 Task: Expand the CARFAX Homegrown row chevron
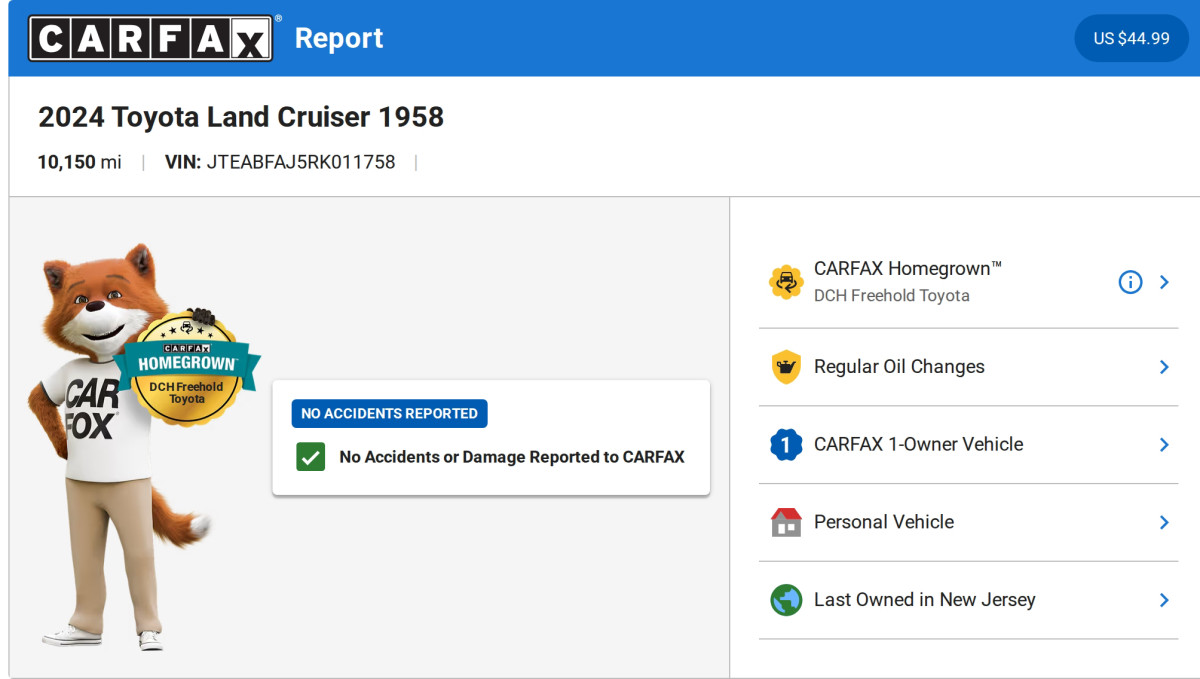point(1164,282)
